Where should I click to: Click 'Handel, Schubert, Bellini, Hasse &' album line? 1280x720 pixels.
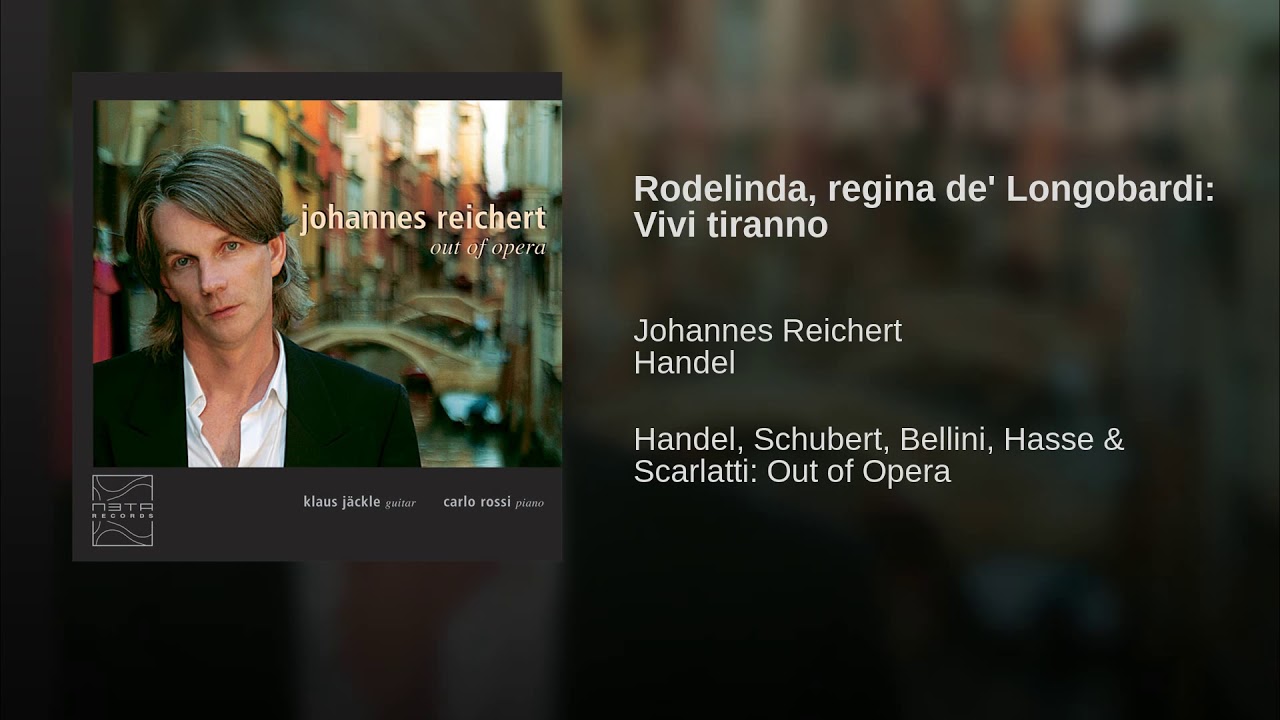[x=879, y=439]
